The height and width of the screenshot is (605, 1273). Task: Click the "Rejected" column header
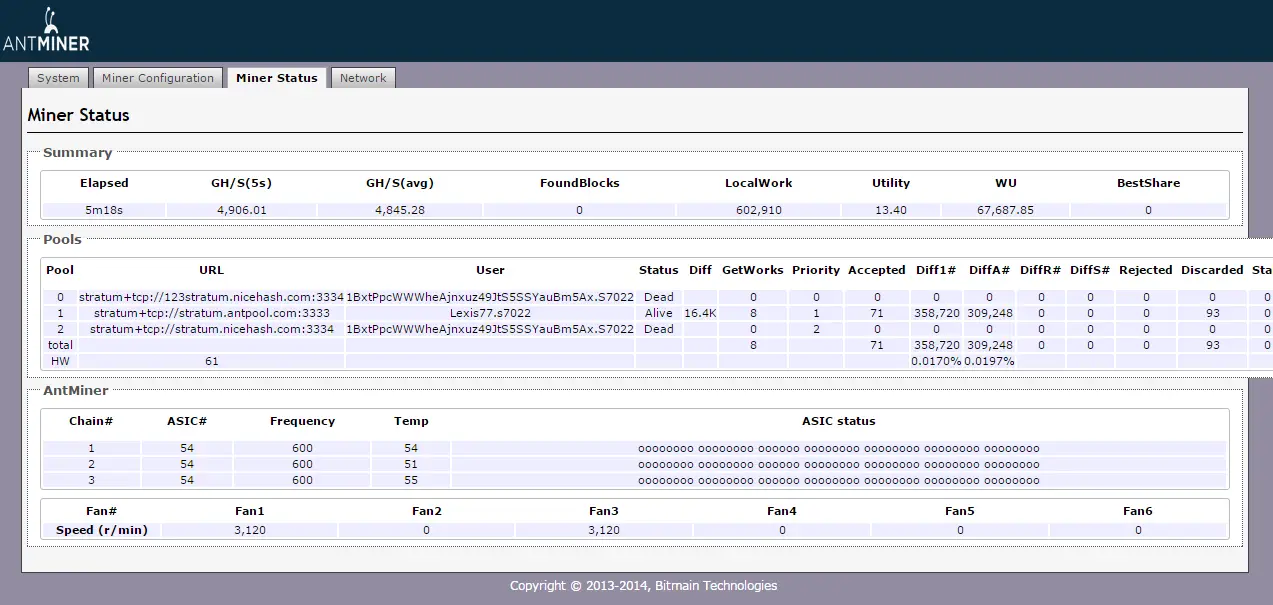[1146, 270]
